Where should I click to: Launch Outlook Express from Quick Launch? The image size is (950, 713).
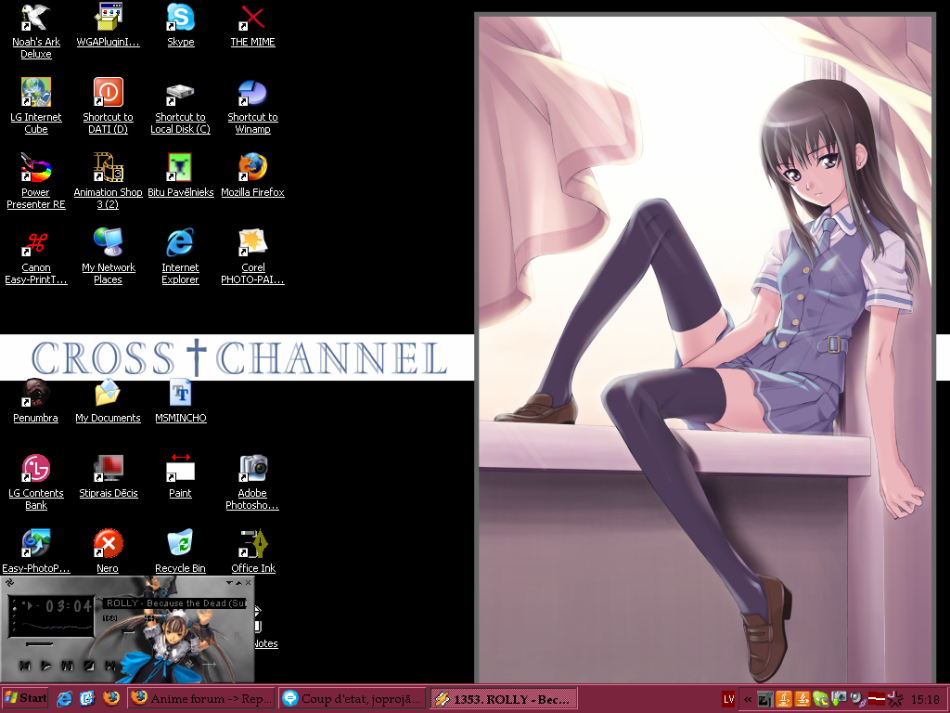click(x=88, y=699)
